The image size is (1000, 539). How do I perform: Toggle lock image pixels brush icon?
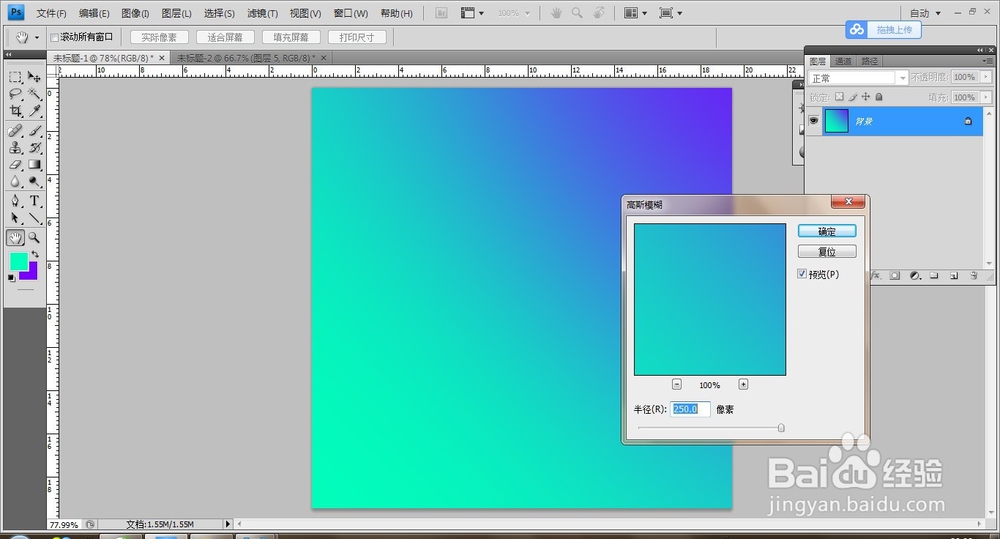tap(853, 97)
